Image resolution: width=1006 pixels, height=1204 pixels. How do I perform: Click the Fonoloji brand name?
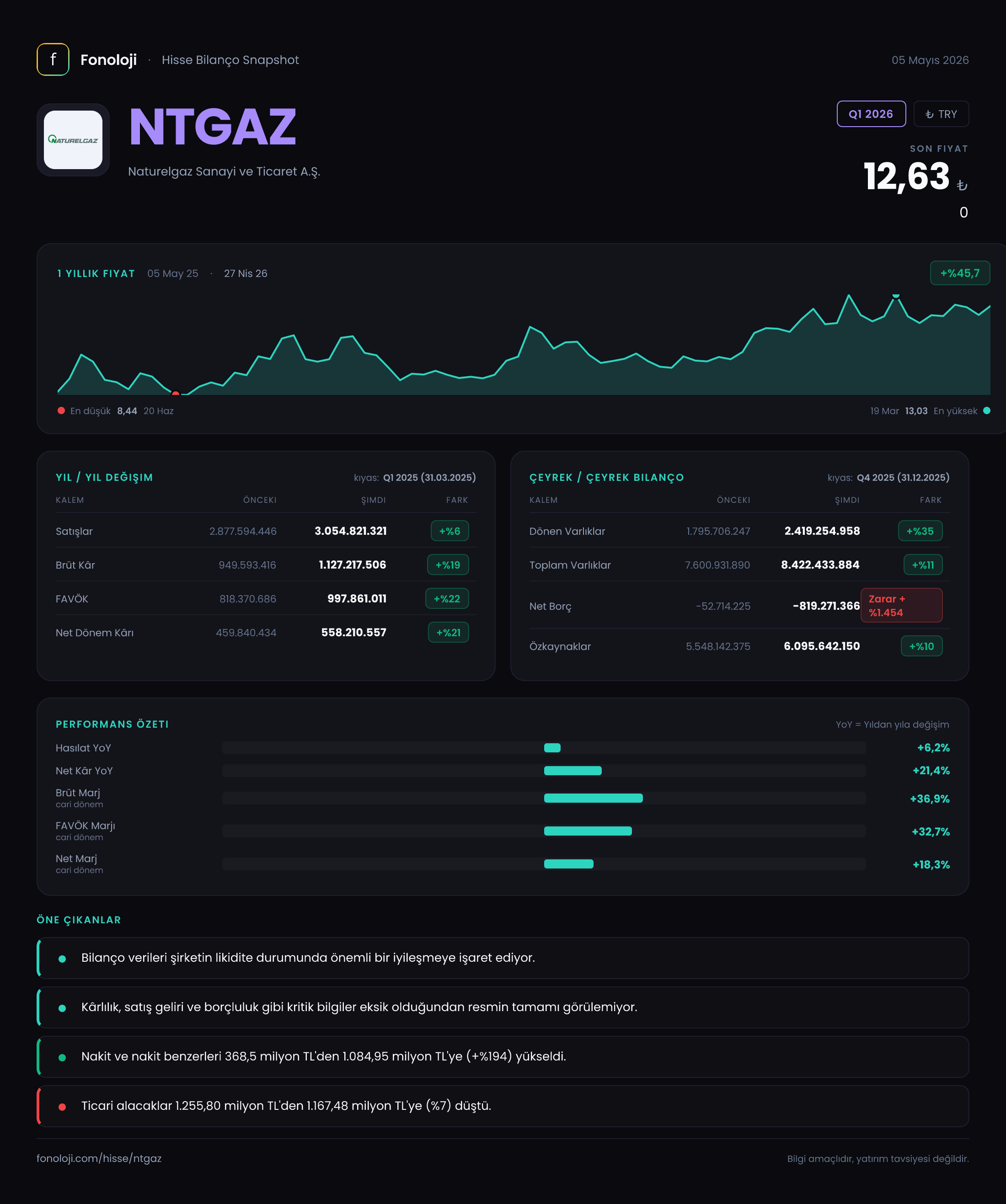108,59
